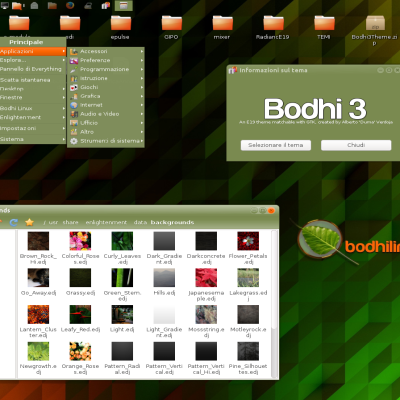The width and height of the screenshot is (400, 400).
Task: Select the Curly_Leaves.edj file
Action: click(x=122, y=248)
